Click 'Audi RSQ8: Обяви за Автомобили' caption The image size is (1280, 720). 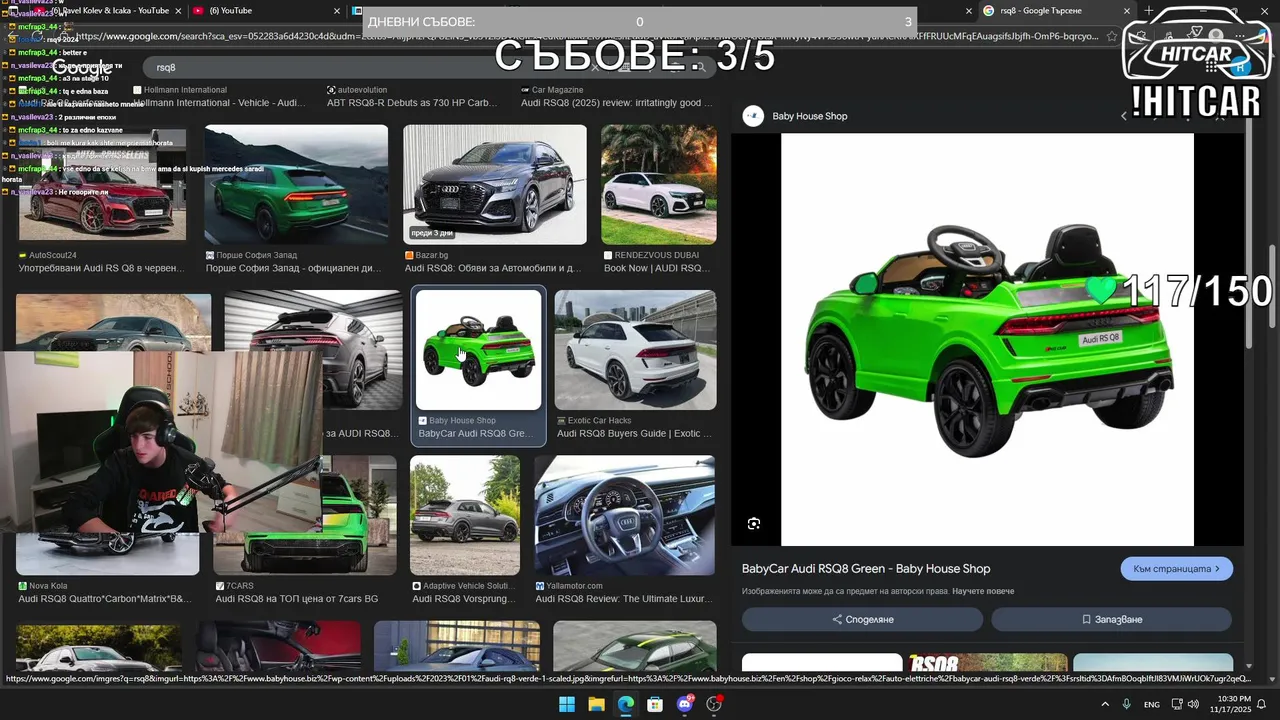(493, 269)
